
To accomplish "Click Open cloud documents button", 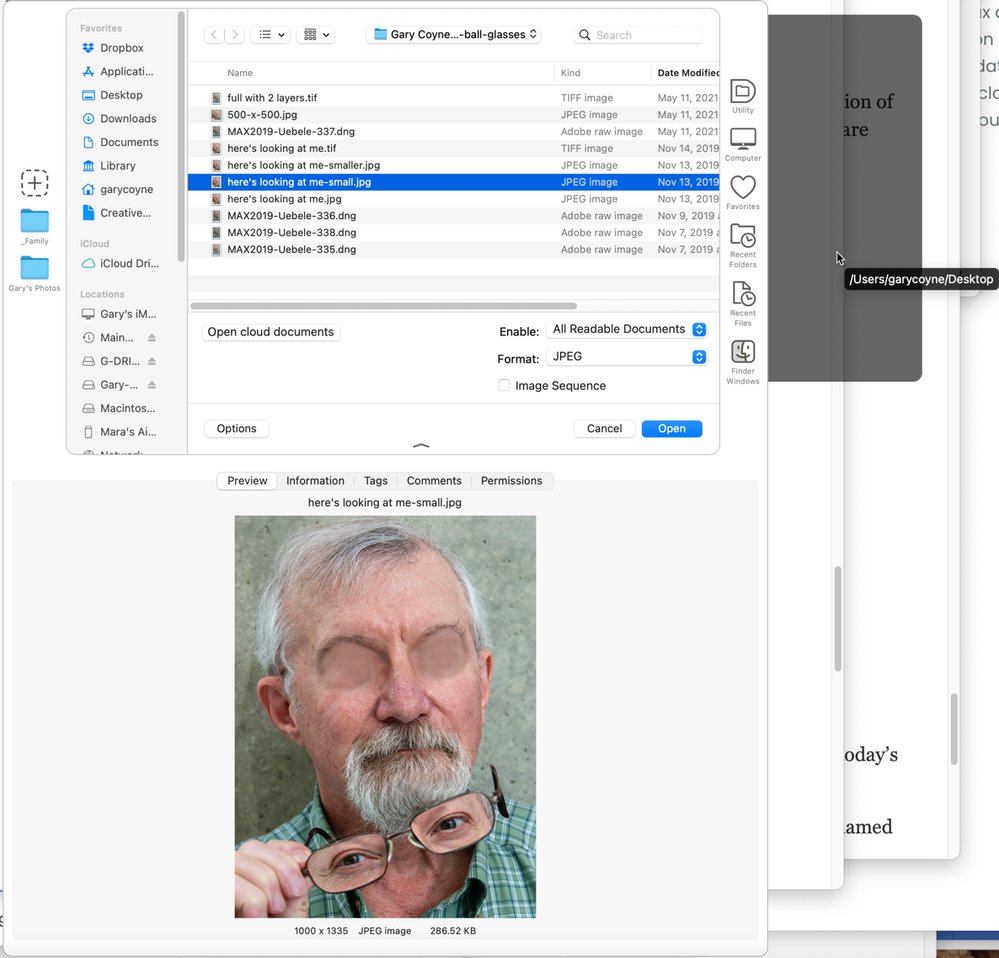I will pos(271,332).
